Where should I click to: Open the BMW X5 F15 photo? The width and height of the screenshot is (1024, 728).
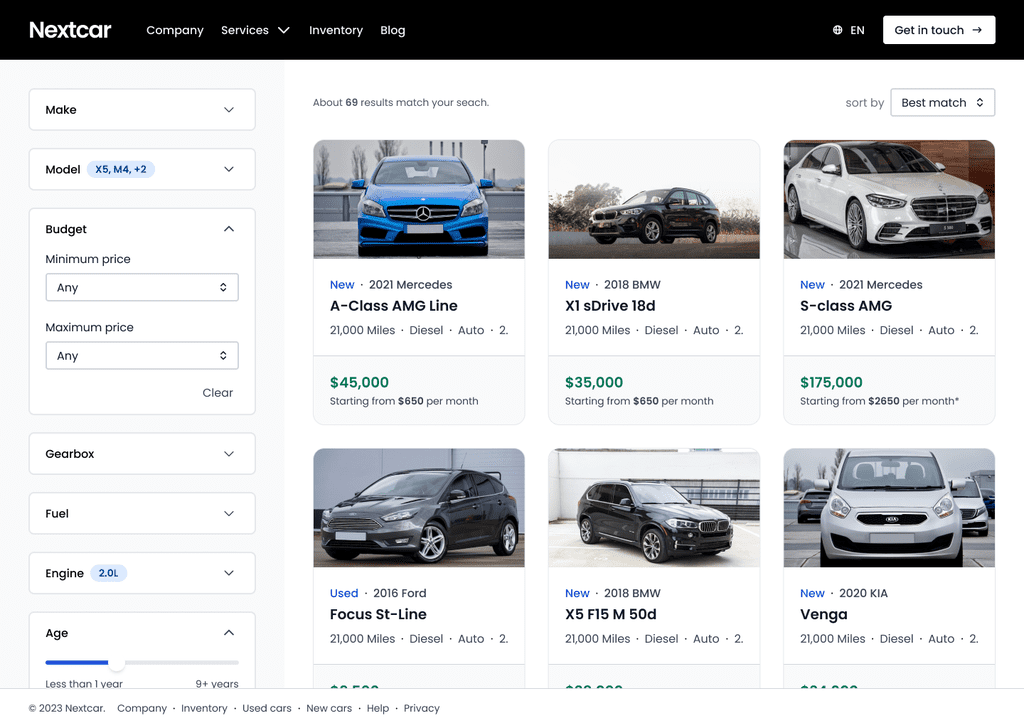pos(654,507)
